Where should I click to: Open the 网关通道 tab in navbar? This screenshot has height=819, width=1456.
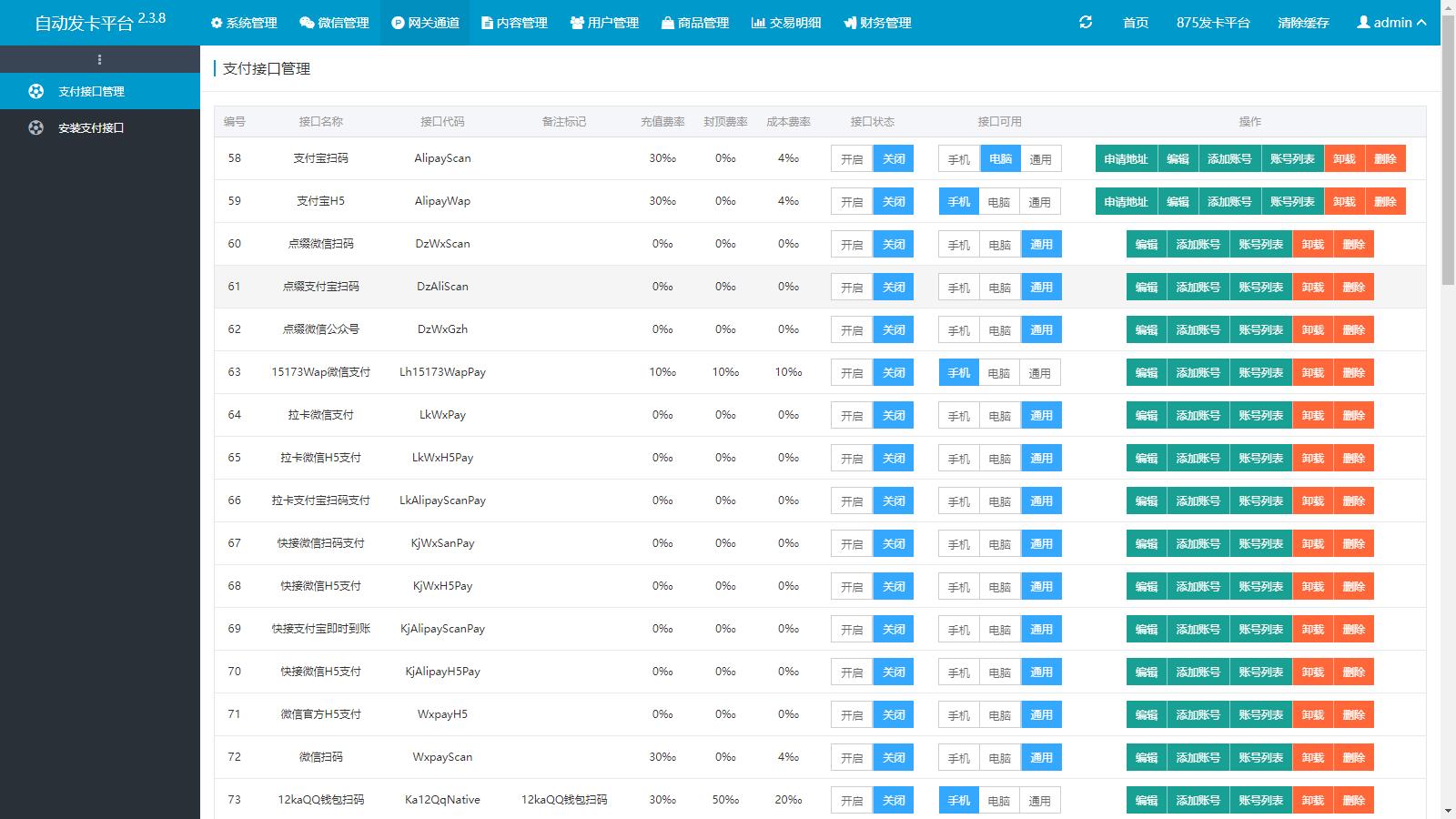click(425, 23)
